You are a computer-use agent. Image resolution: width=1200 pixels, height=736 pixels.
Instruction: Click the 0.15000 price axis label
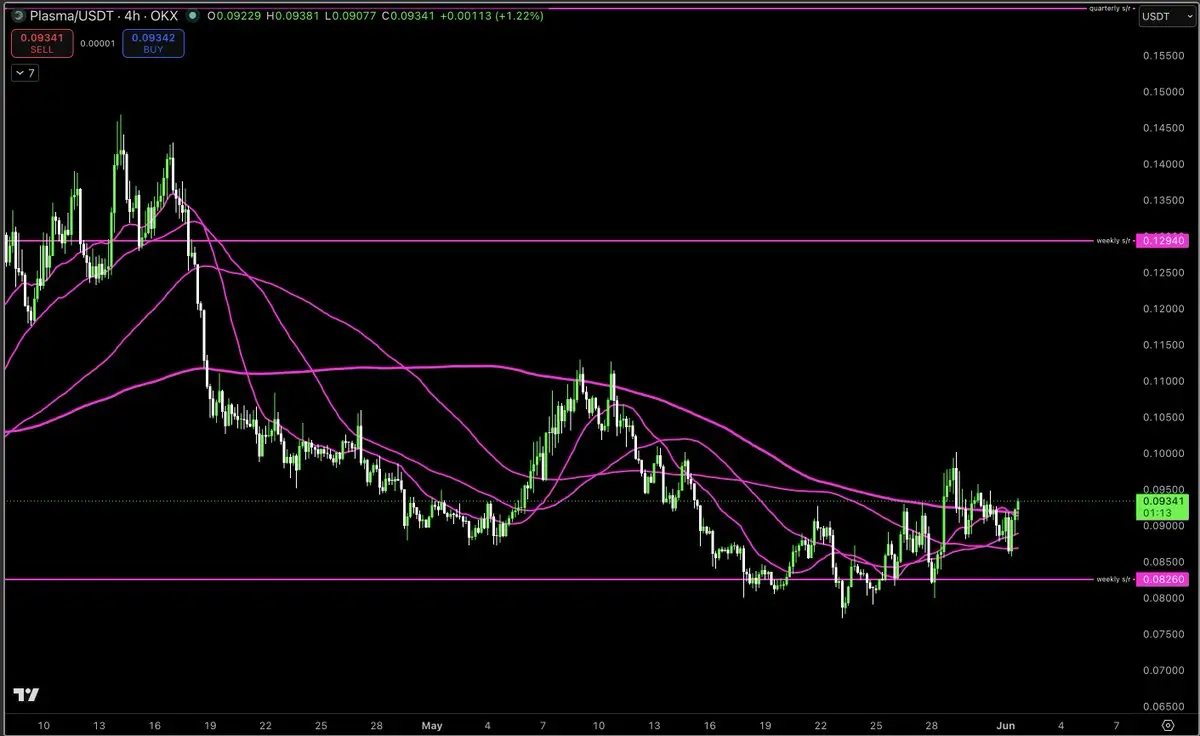pyautogui.click(x=1162, y=92)
